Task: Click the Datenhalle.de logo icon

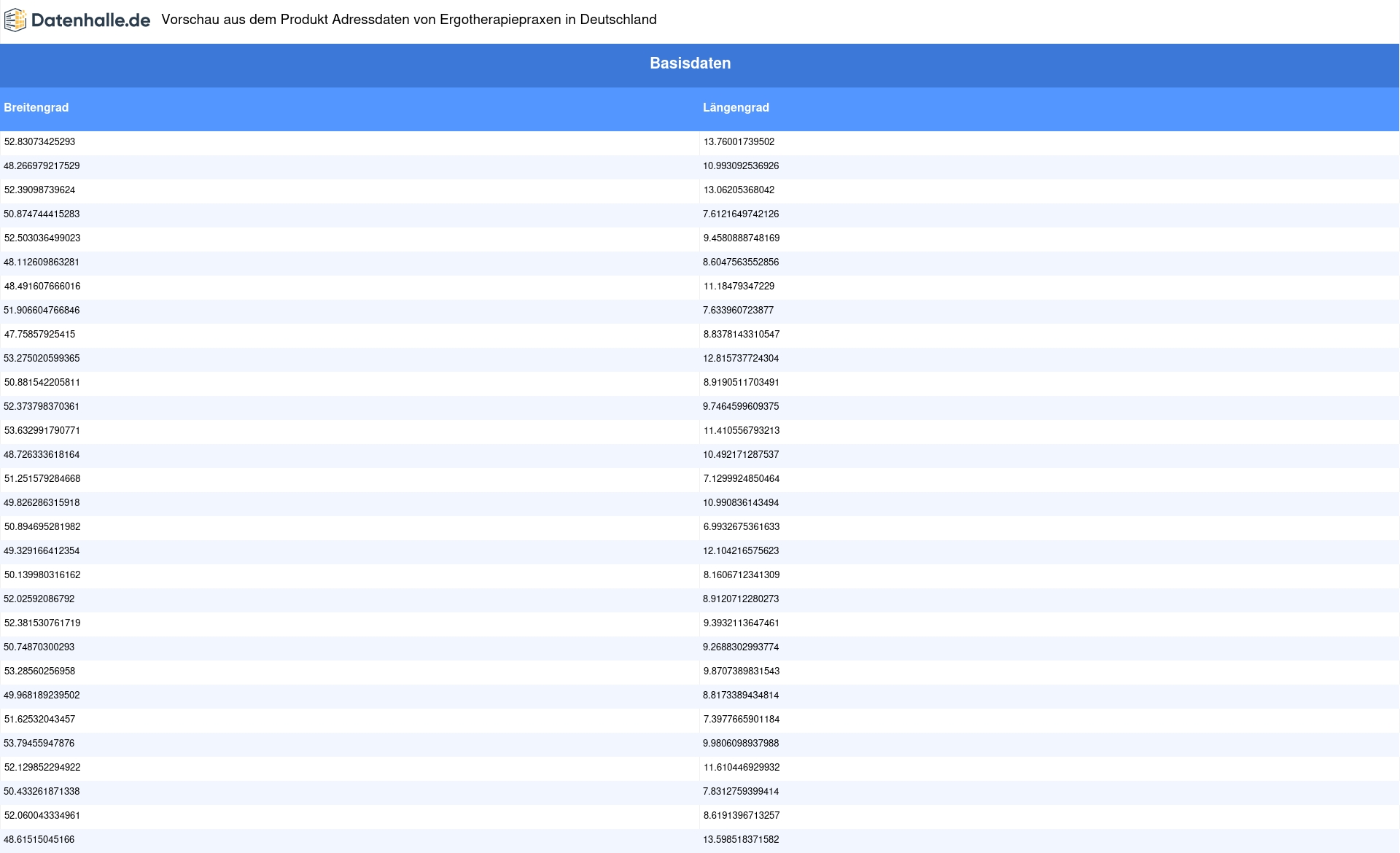Action: (15, 20)
